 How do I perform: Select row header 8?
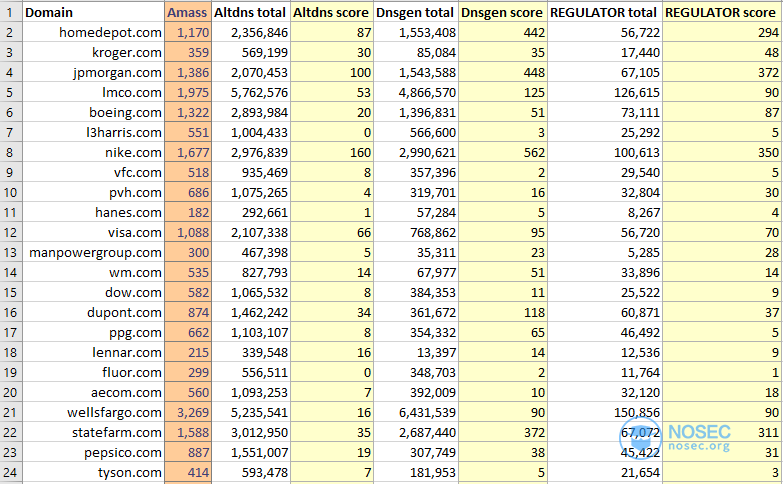pyautogui.click(x=10, y=152)
